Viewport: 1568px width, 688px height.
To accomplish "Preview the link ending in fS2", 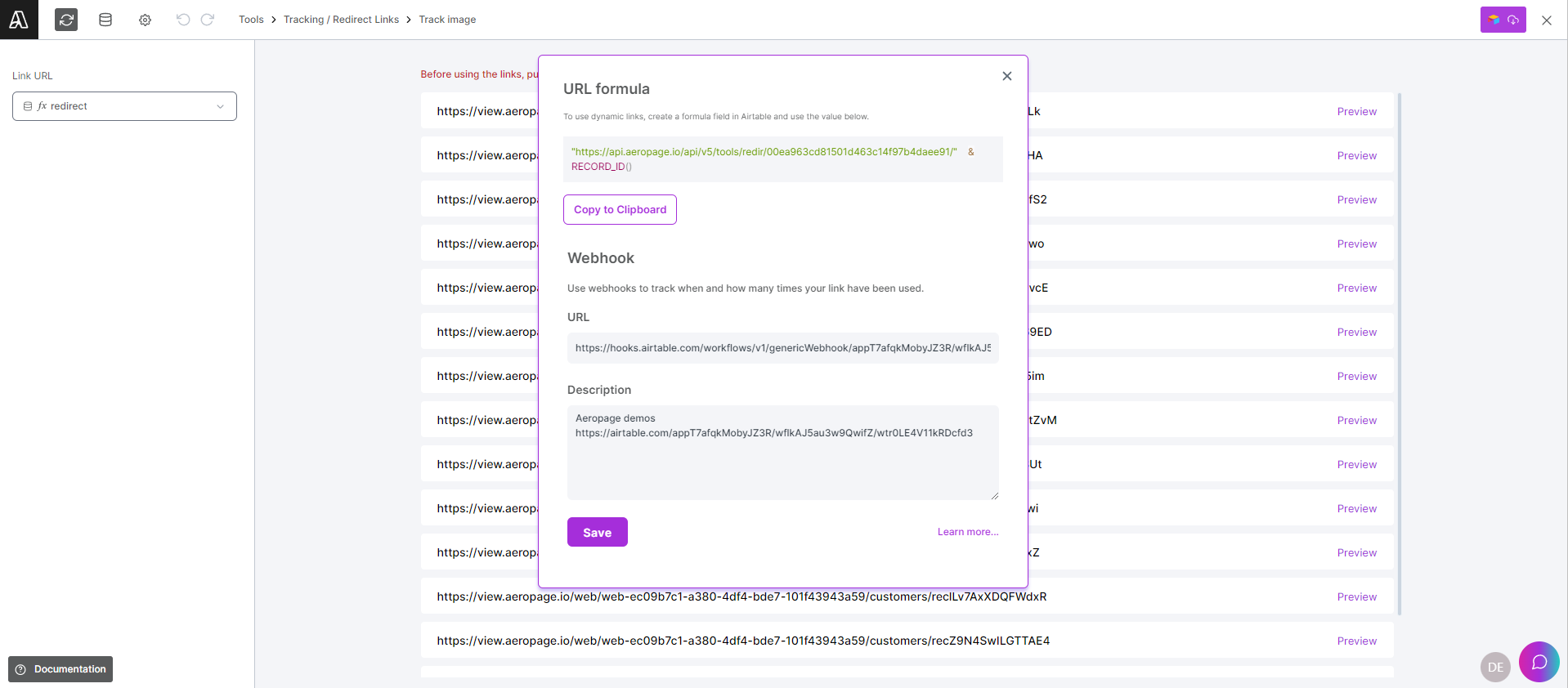I will (x=1356, y=200).
